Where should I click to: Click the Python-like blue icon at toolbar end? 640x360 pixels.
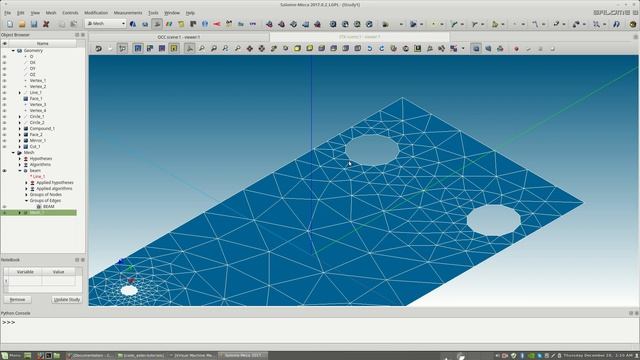click(616, 24)
